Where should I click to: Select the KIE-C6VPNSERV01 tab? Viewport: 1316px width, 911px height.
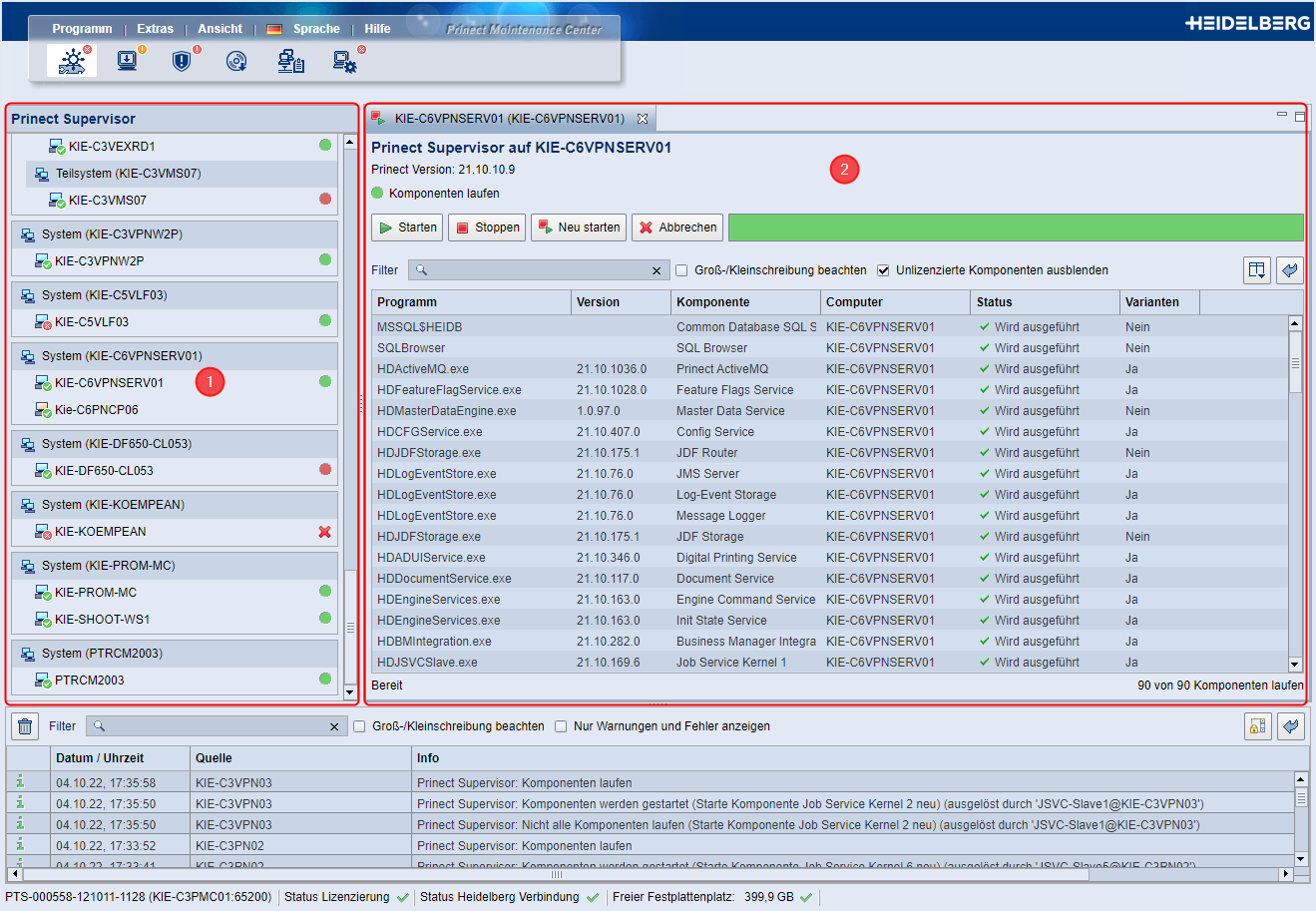tap(509, 119)
